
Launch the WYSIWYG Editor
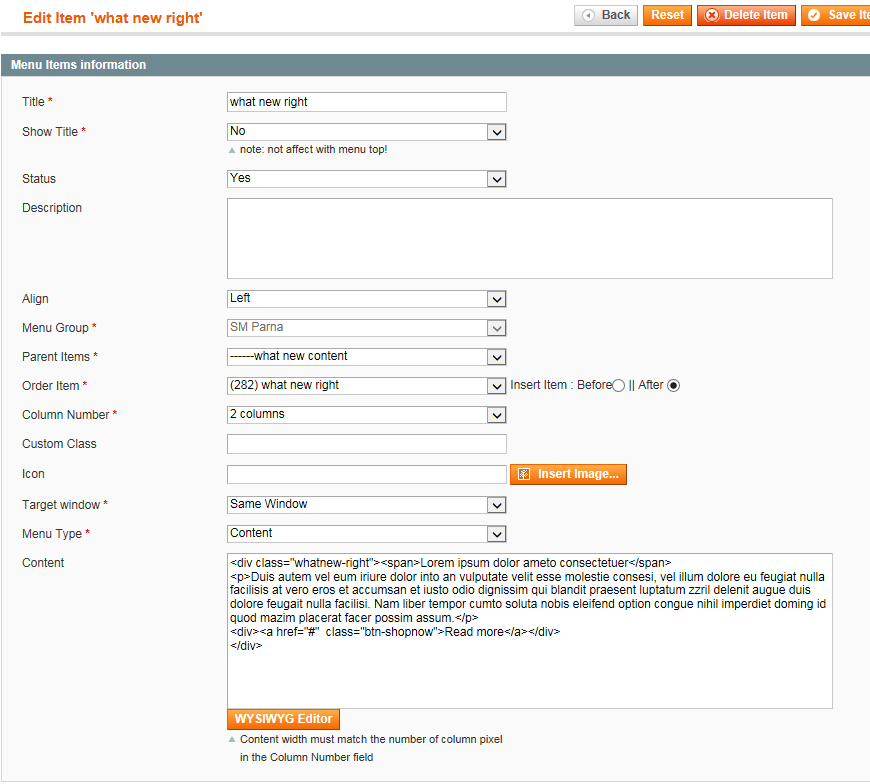[x=283, y=719]
